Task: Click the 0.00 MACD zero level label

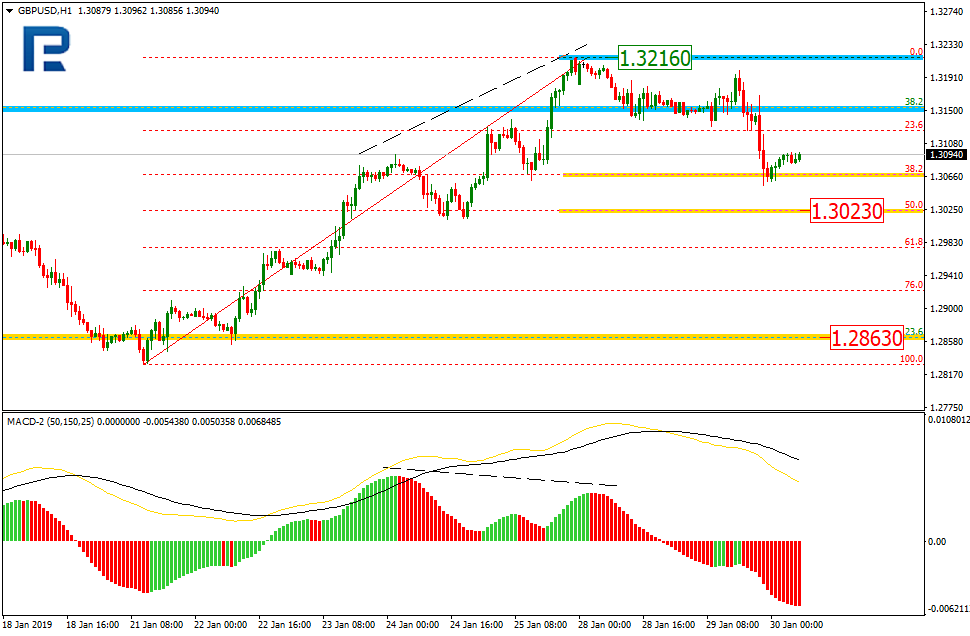Action: point(937,541)
